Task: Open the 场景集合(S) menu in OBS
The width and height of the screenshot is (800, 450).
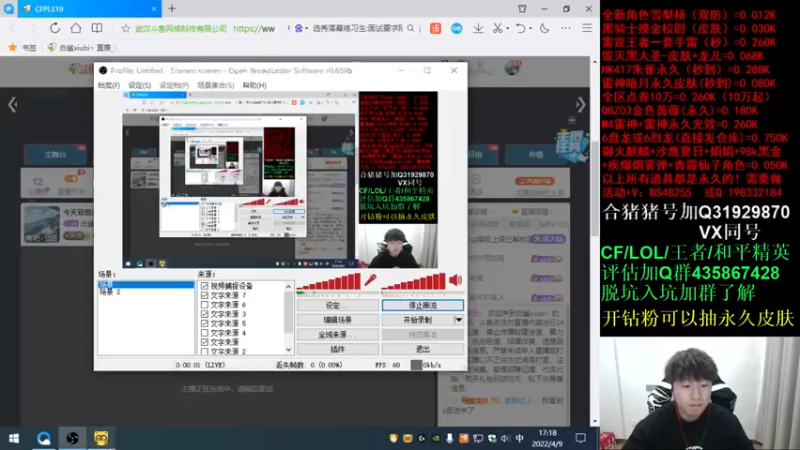Action: [215, 85]
